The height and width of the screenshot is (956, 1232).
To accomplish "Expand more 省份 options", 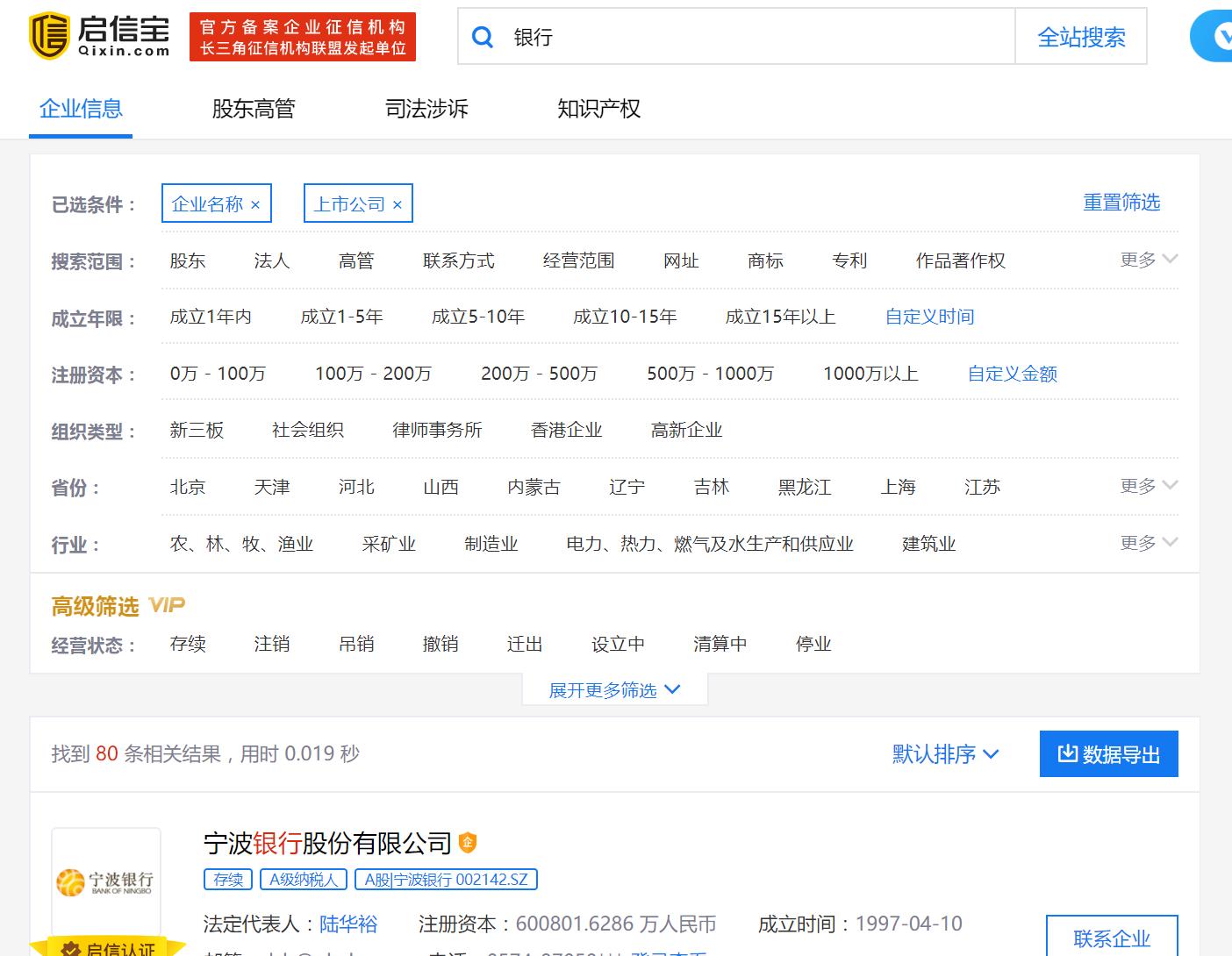I will point(1149,486).
